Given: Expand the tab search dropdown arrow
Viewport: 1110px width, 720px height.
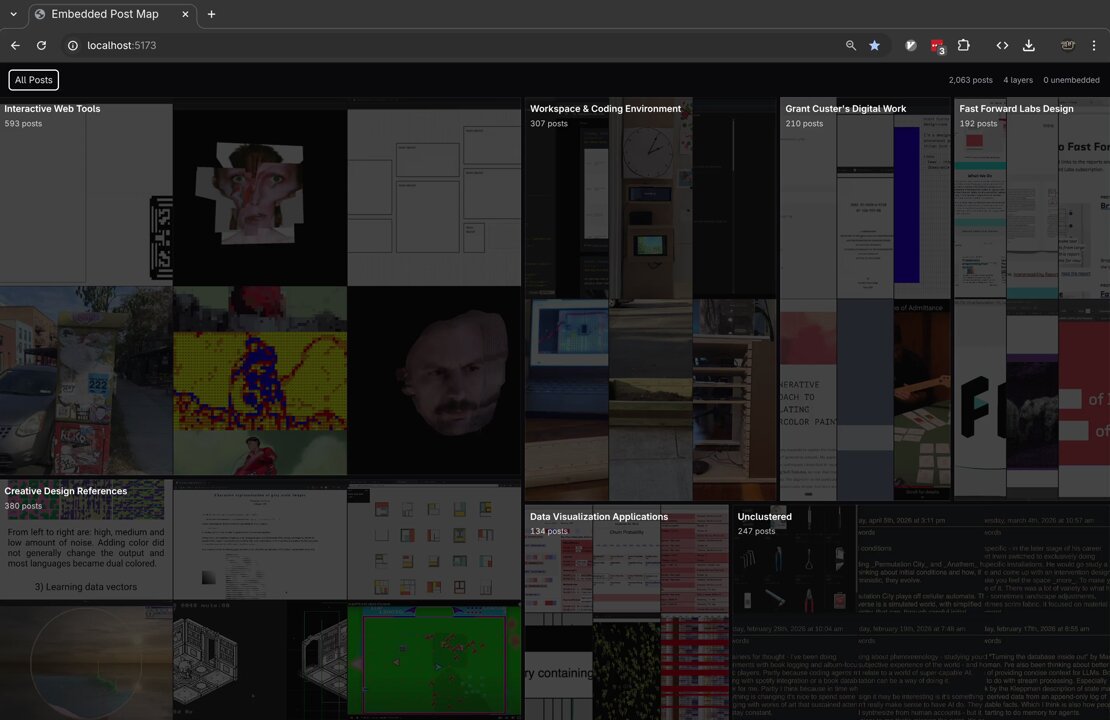Looking at the screenshot, I should click(13, 14).
